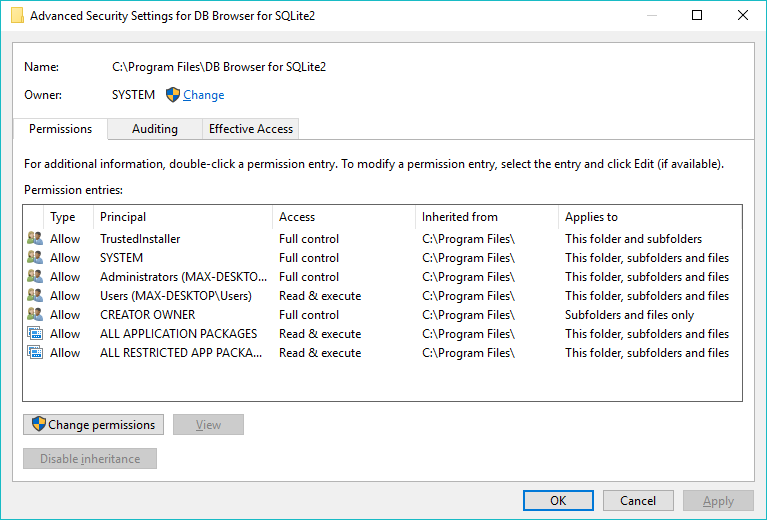Click the shield icon next to Change owner

[173, 94]
